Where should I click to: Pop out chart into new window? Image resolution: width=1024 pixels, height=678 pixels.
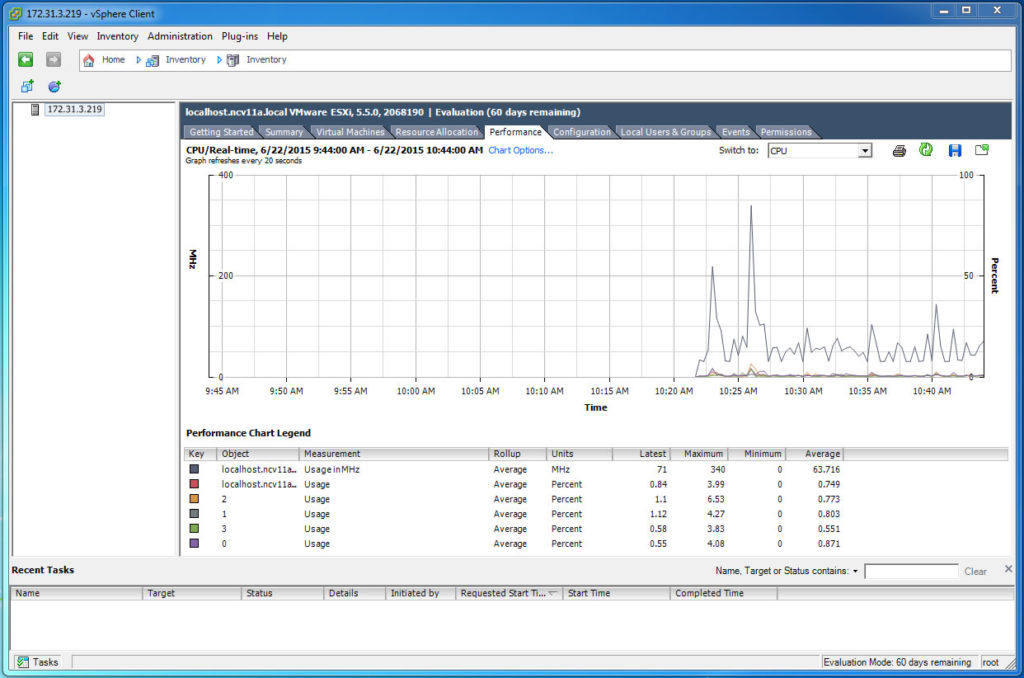click(x=982, y=150)
